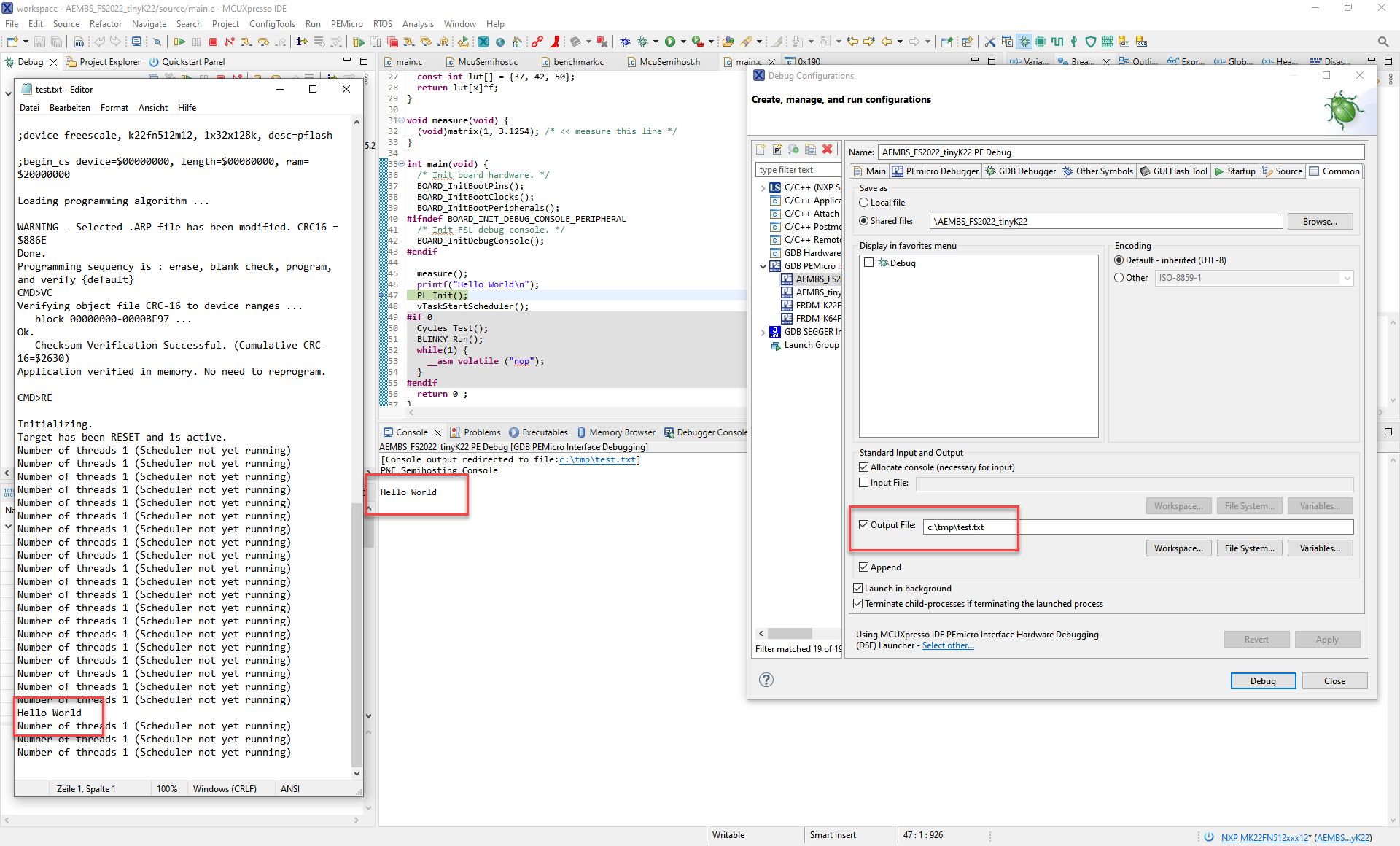Viewport: 1400px width, 846px height.
Task: Duplicate the selected launch configuration
Action: [810, 150]
